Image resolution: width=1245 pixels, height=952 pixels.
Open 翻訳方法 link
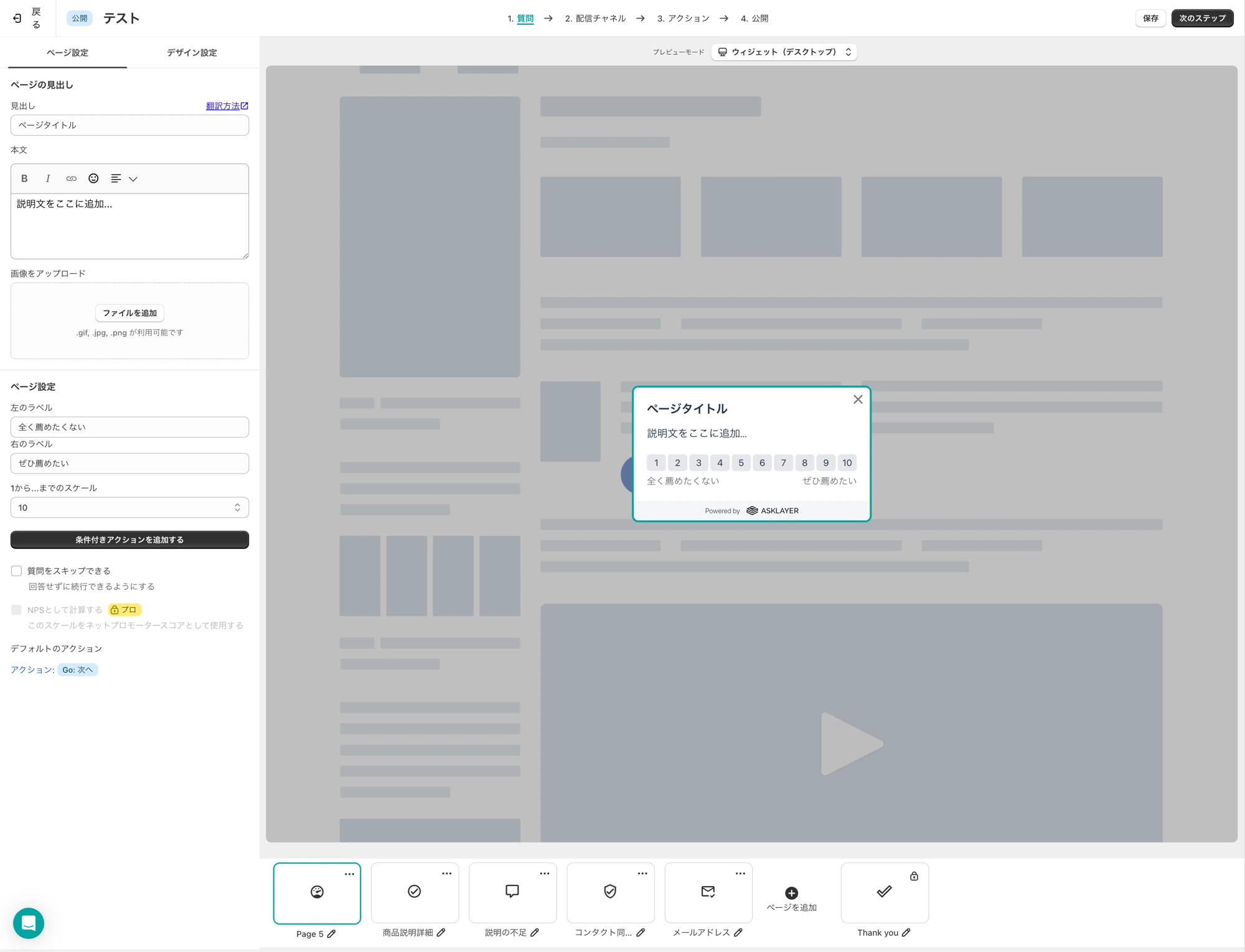[227, 106]
